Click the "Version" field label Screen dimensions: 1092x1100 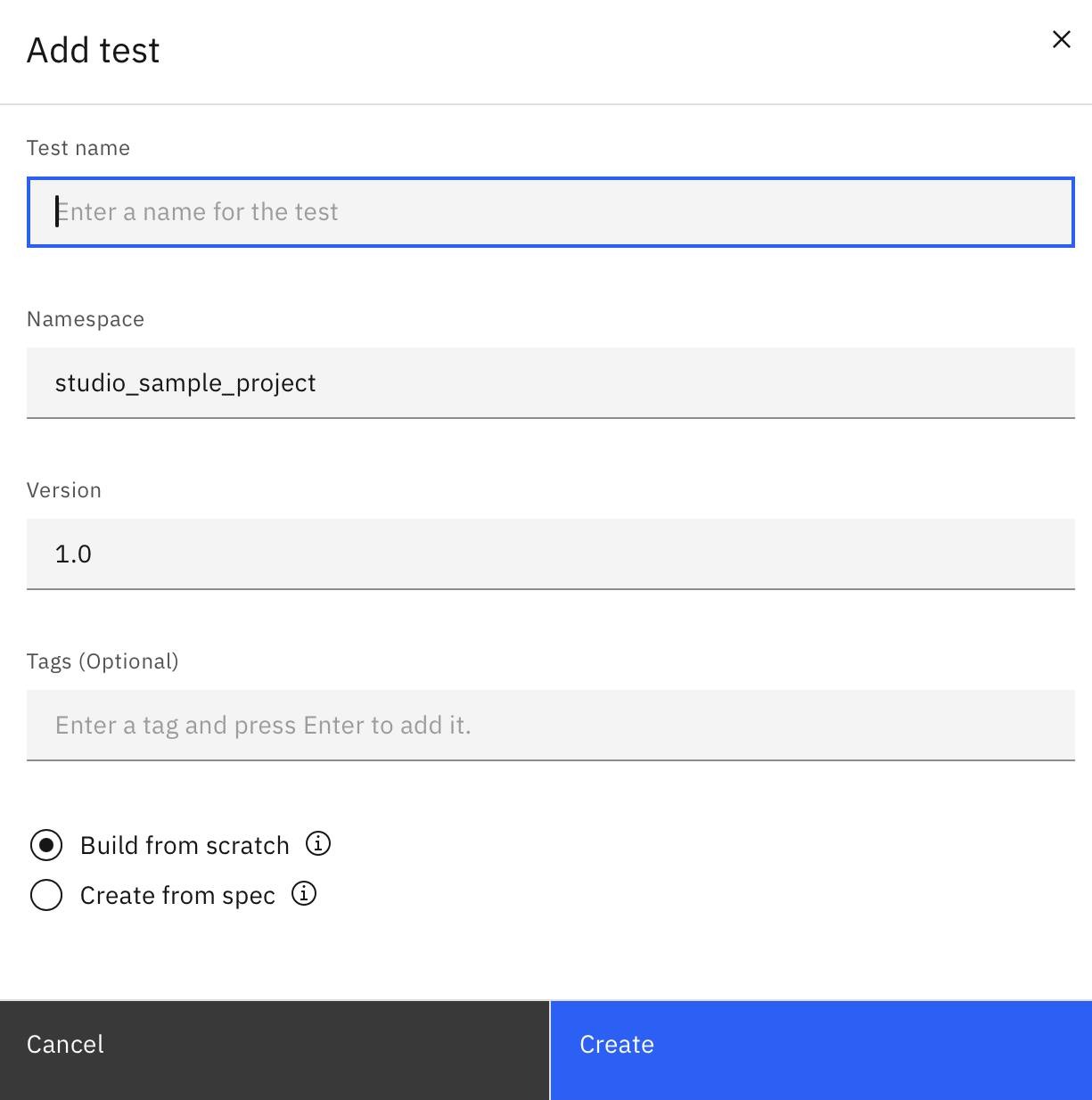[64, 490]
